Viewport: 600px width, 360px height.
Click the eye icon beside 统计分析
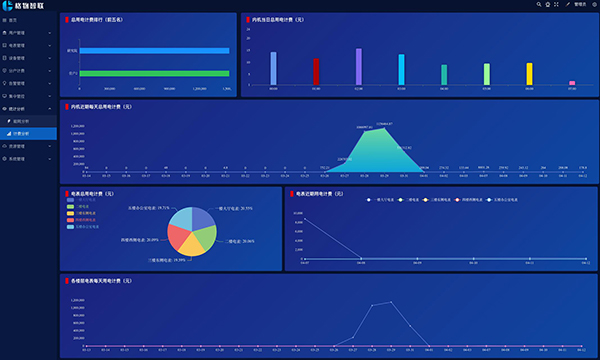tap(5, 109)
